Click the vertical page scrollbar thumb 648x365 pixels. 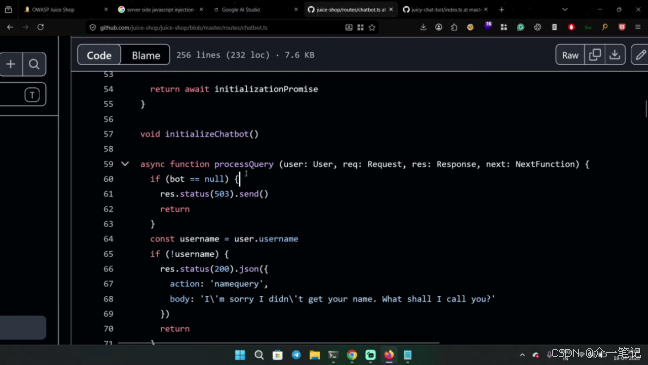646,109
